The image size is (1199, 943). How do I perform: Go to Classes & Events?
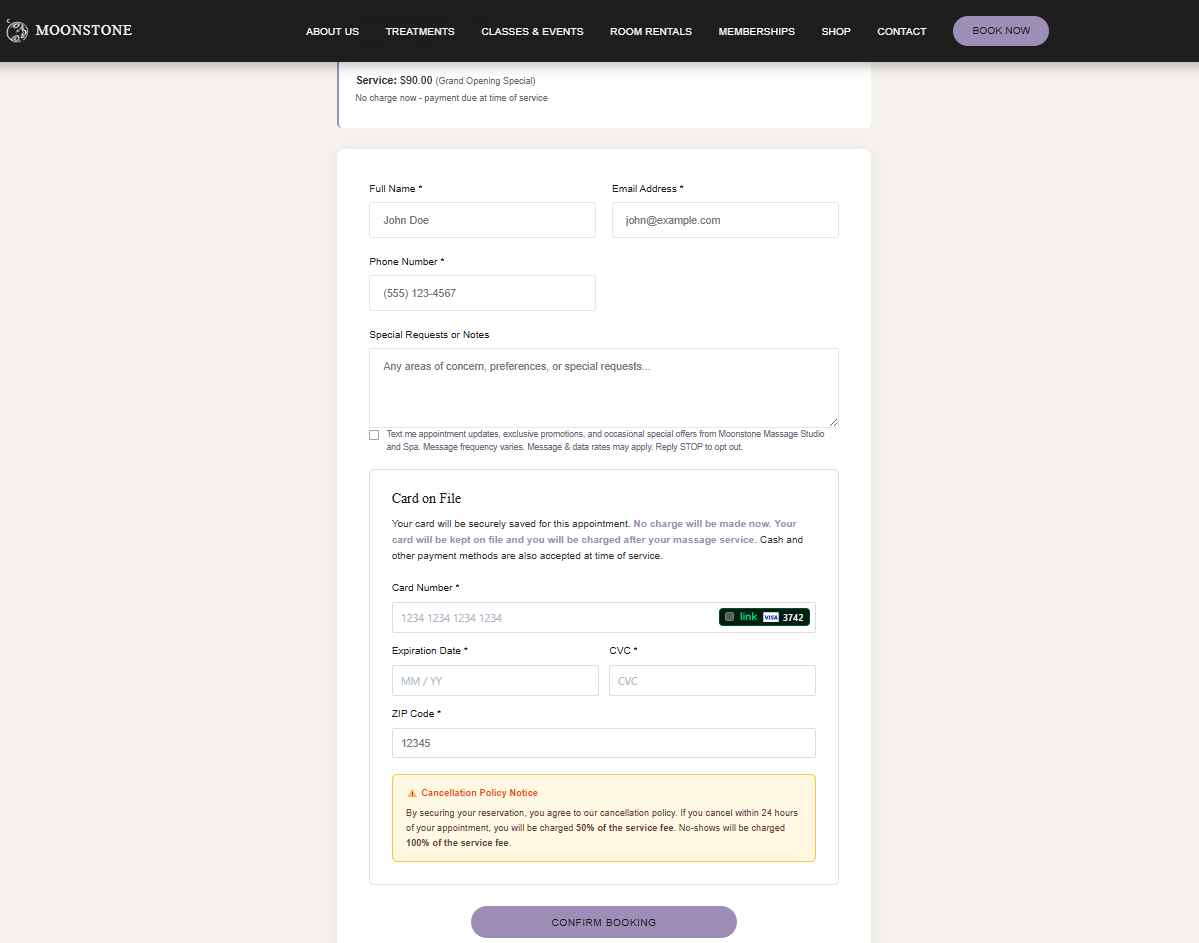(x=532, y=31)
